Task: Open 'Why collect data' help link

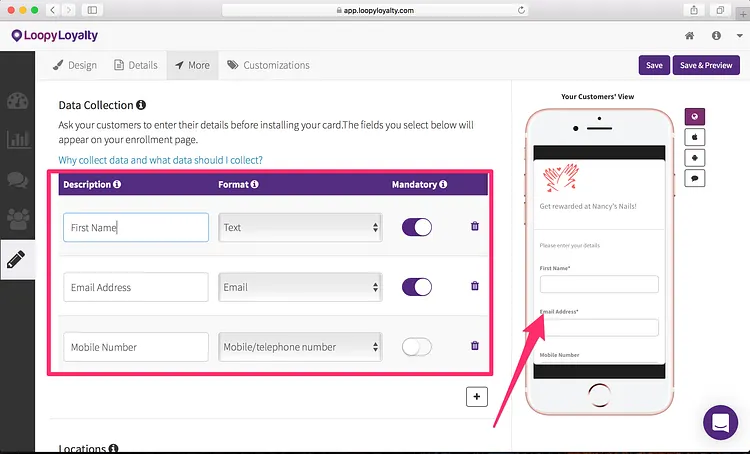Action: 160,160
